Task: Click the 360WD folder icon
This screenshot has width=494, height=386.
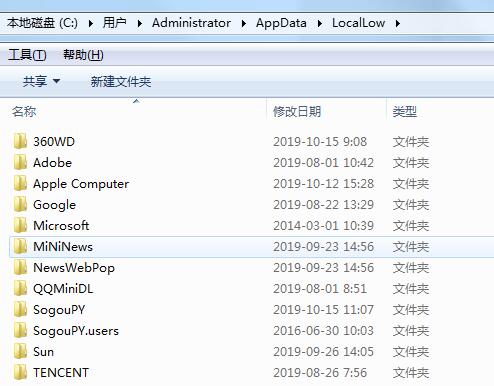Action: pyautogui.click(x=20, y=141)
